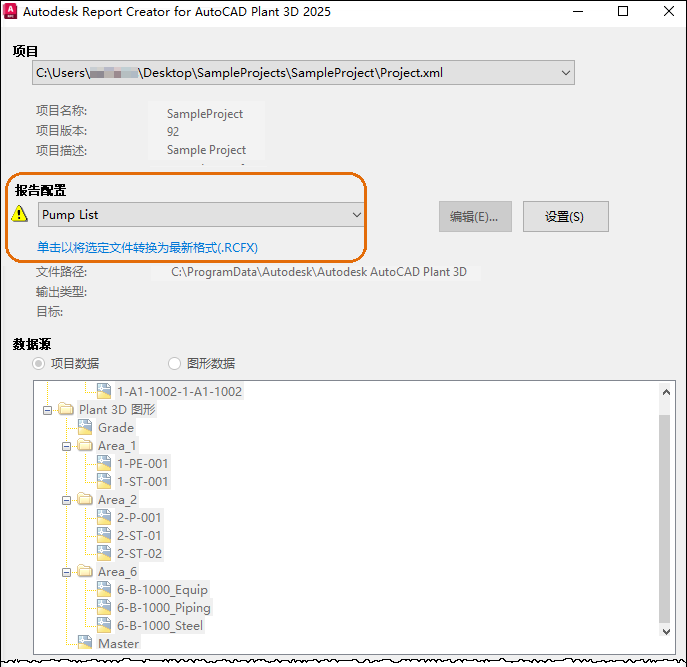Open the Pump List report configuration dropdown
The height and width of the screenshot is (667, 687).
(x=357, y=215)
